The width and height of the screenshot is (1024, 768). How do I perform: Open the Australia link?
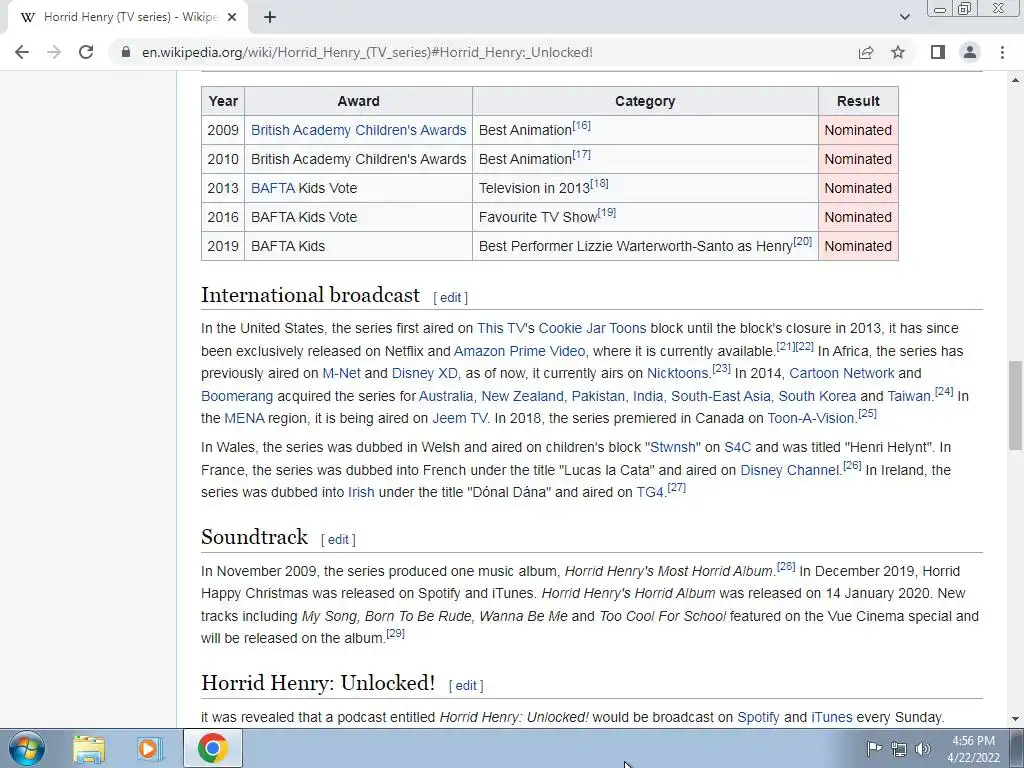click(x=445, y=396)
